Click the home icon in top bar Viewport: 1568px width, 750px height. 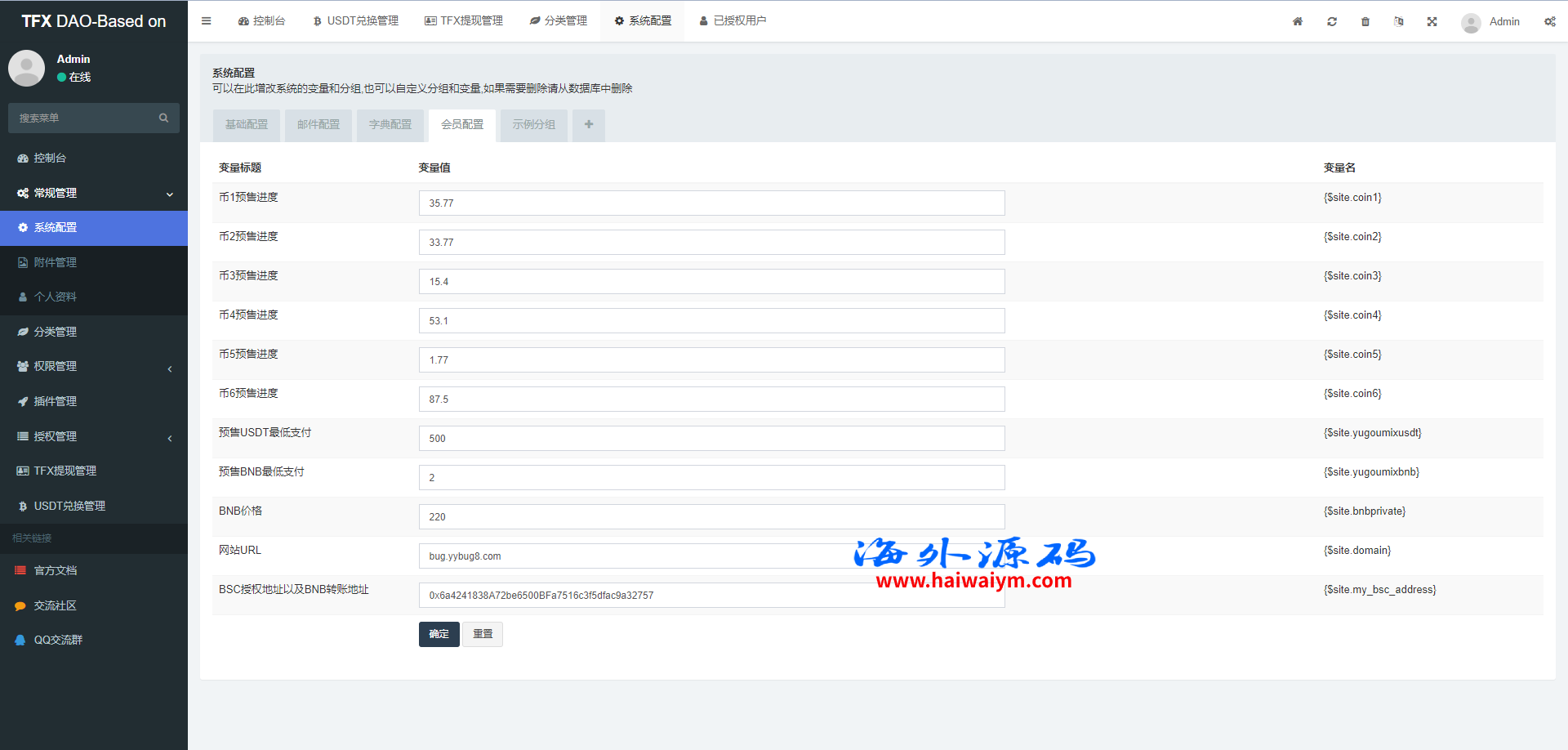1297,22
